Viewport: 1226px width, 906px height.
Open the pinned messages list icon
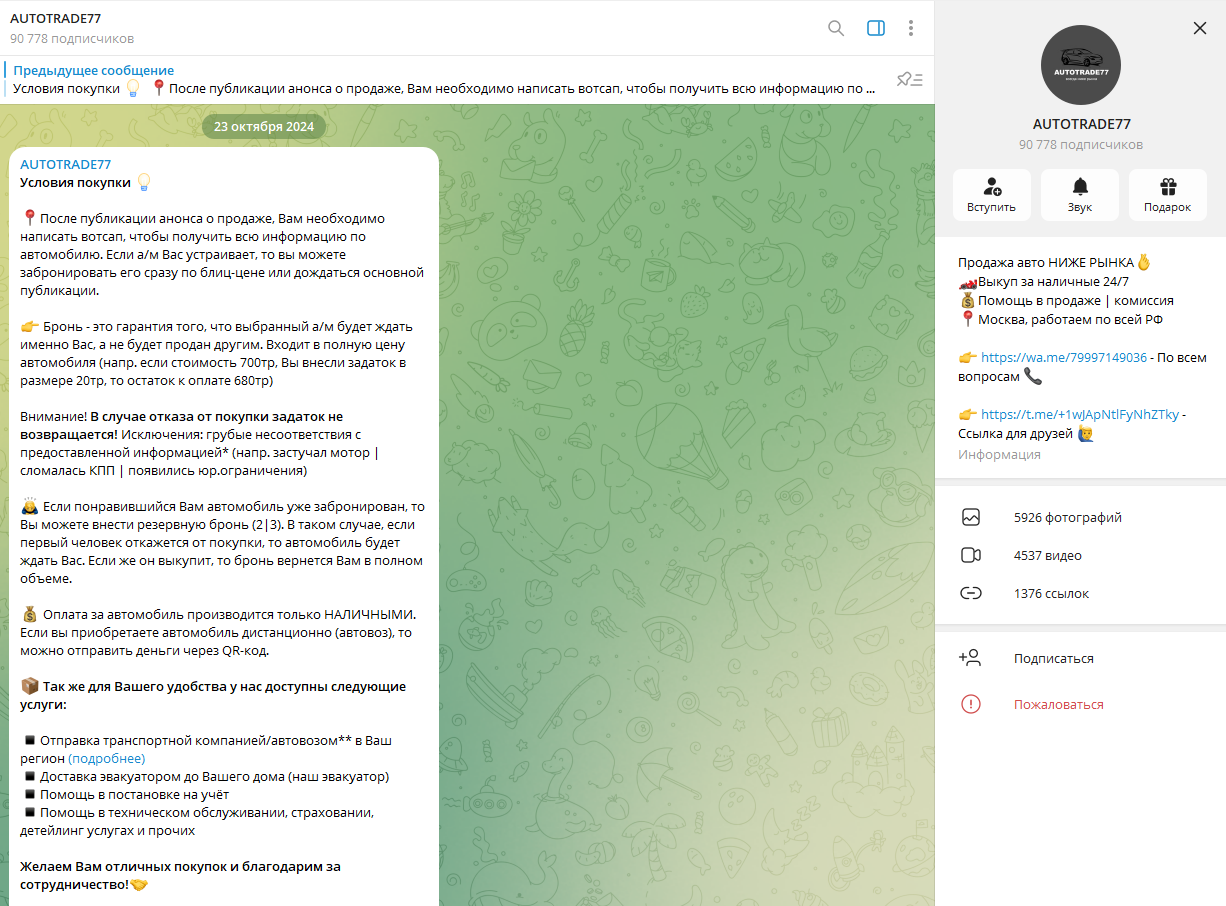point(910,80)
